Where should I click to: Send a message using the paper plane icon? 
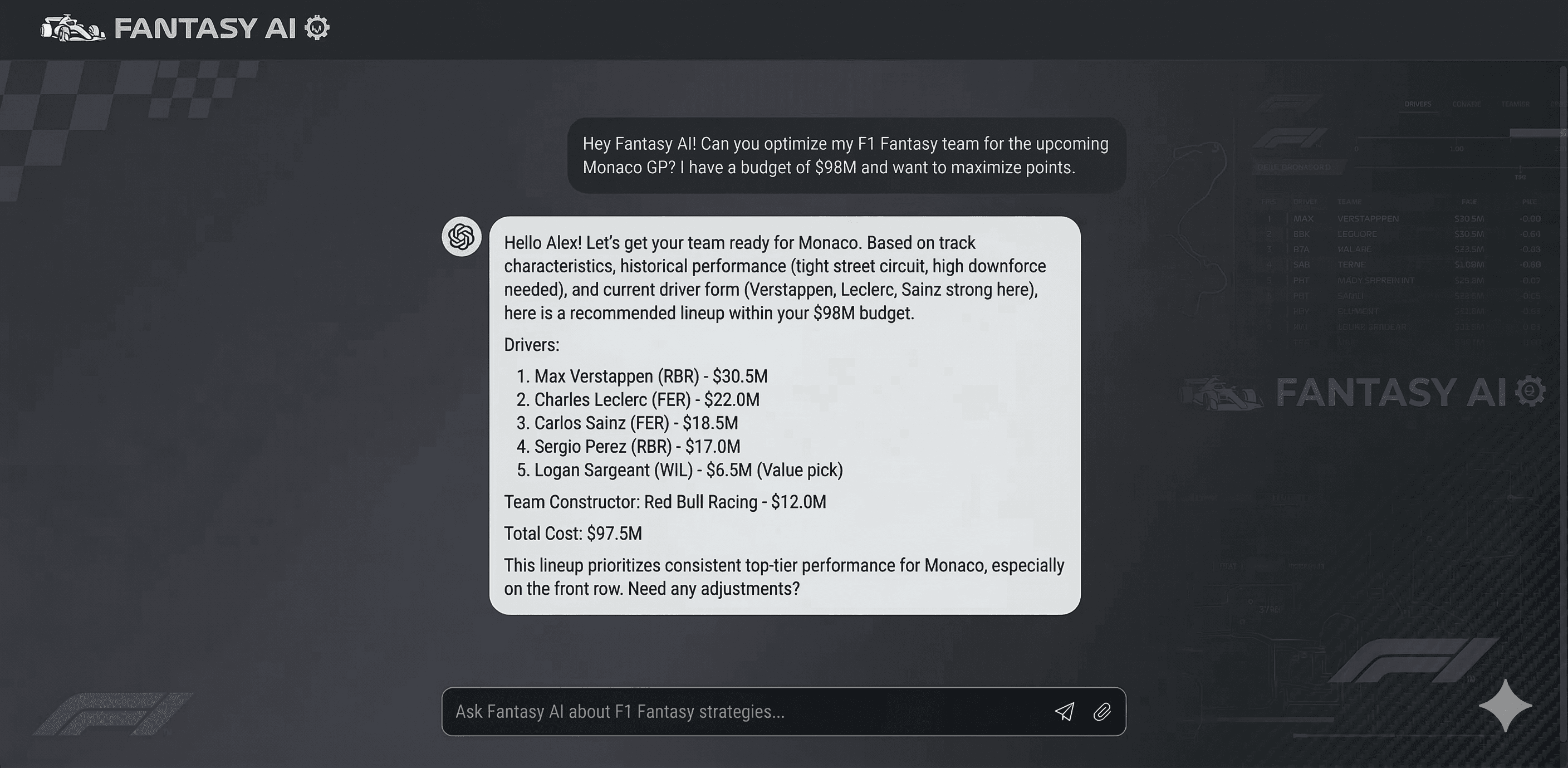1065,711
